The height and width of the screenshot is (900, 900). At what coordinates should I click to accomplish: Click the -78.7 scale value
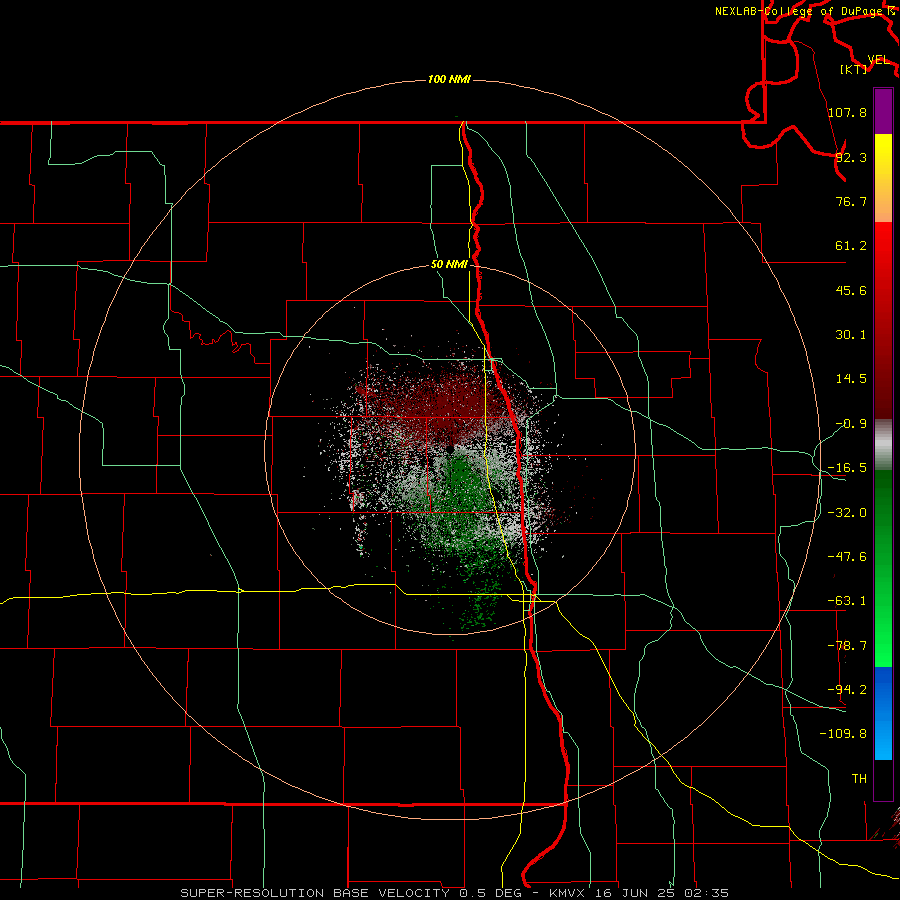click(847, 646)
